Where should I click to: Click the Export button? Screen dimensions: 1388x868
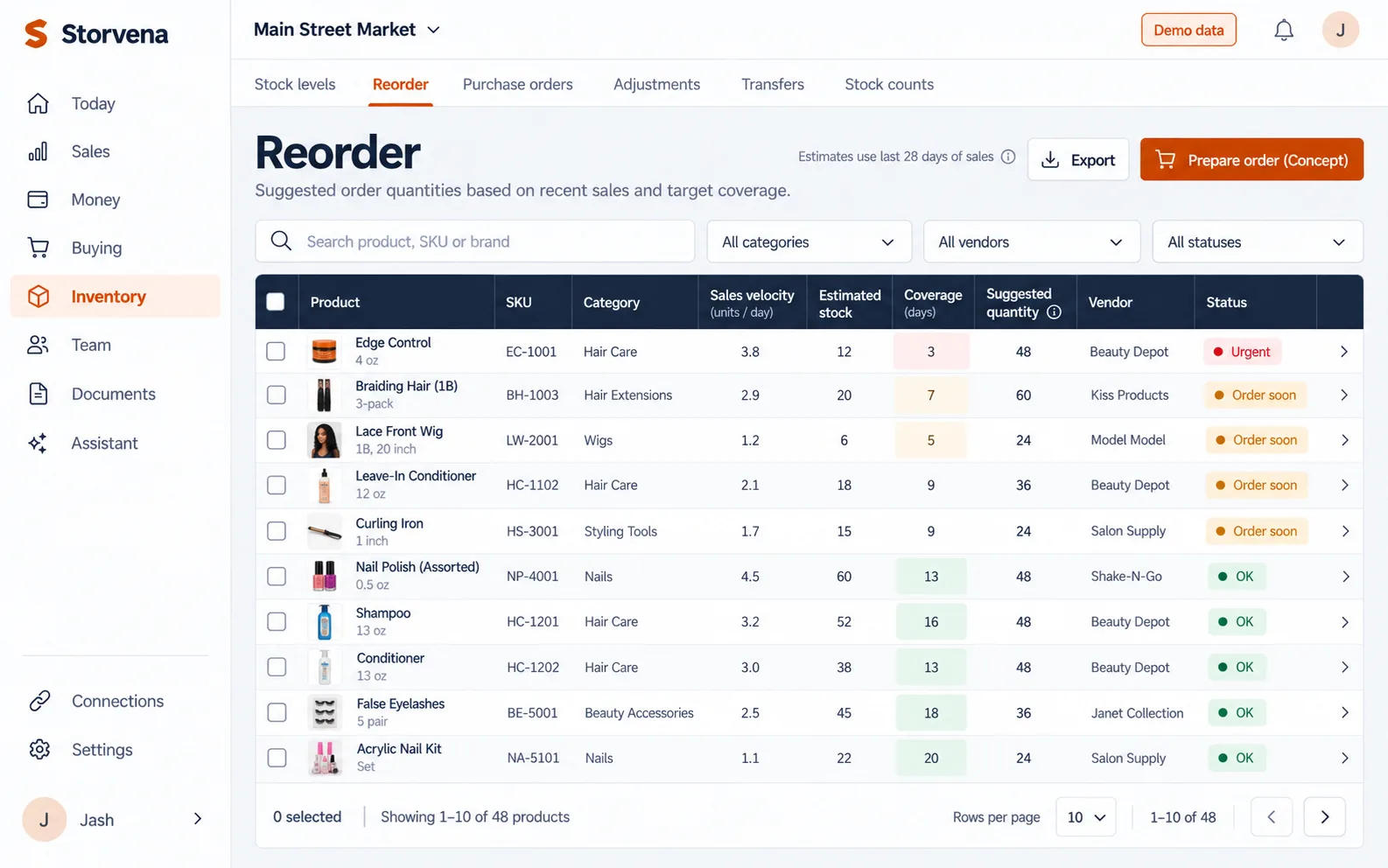coord(1078,159)
